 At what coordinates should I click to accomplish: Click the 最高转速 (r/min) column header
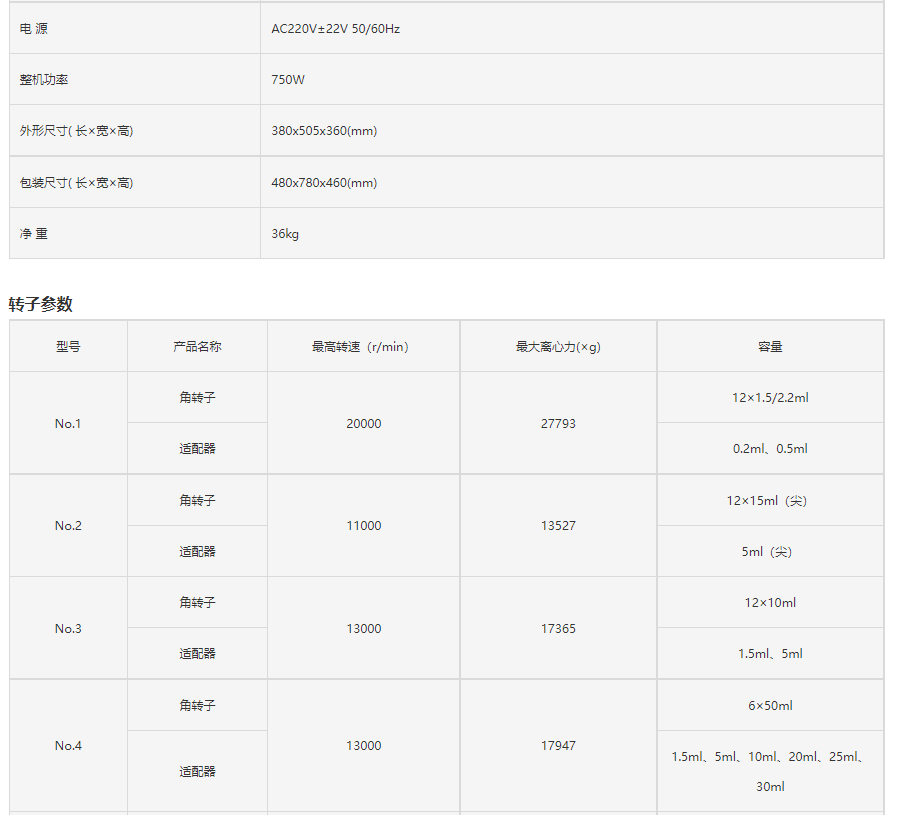click(363, 347)
